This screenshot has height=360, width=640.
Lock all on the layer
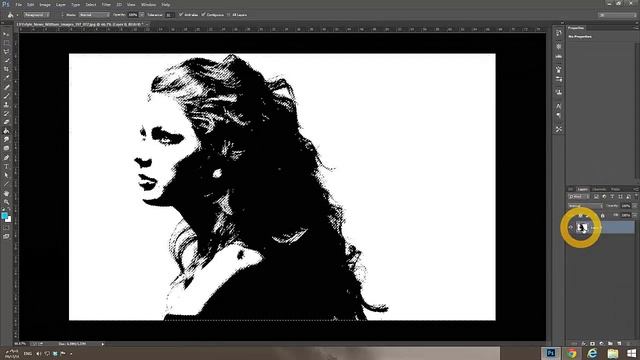pyautogui.click(x=602, y=215)
